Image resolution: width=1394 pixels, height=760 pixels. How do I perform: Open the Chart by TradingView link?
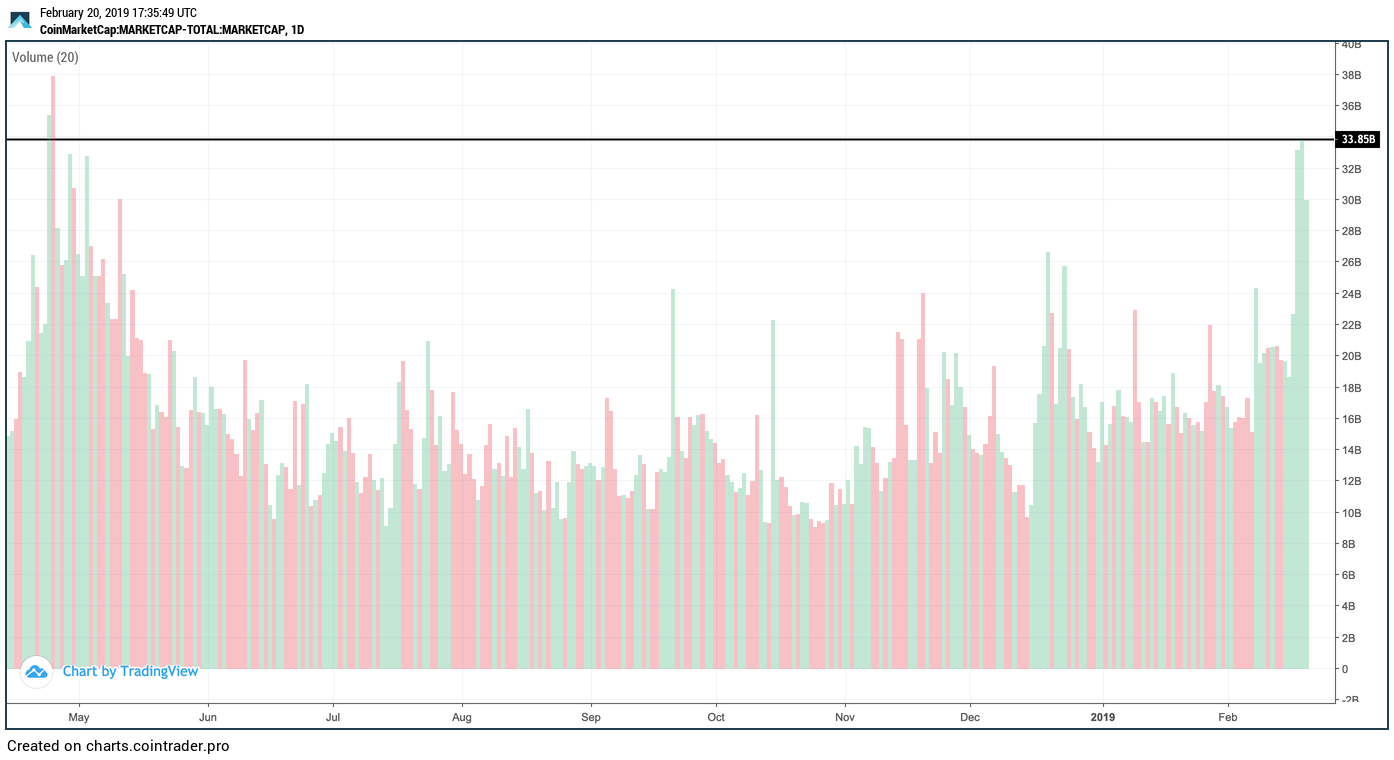131,671
